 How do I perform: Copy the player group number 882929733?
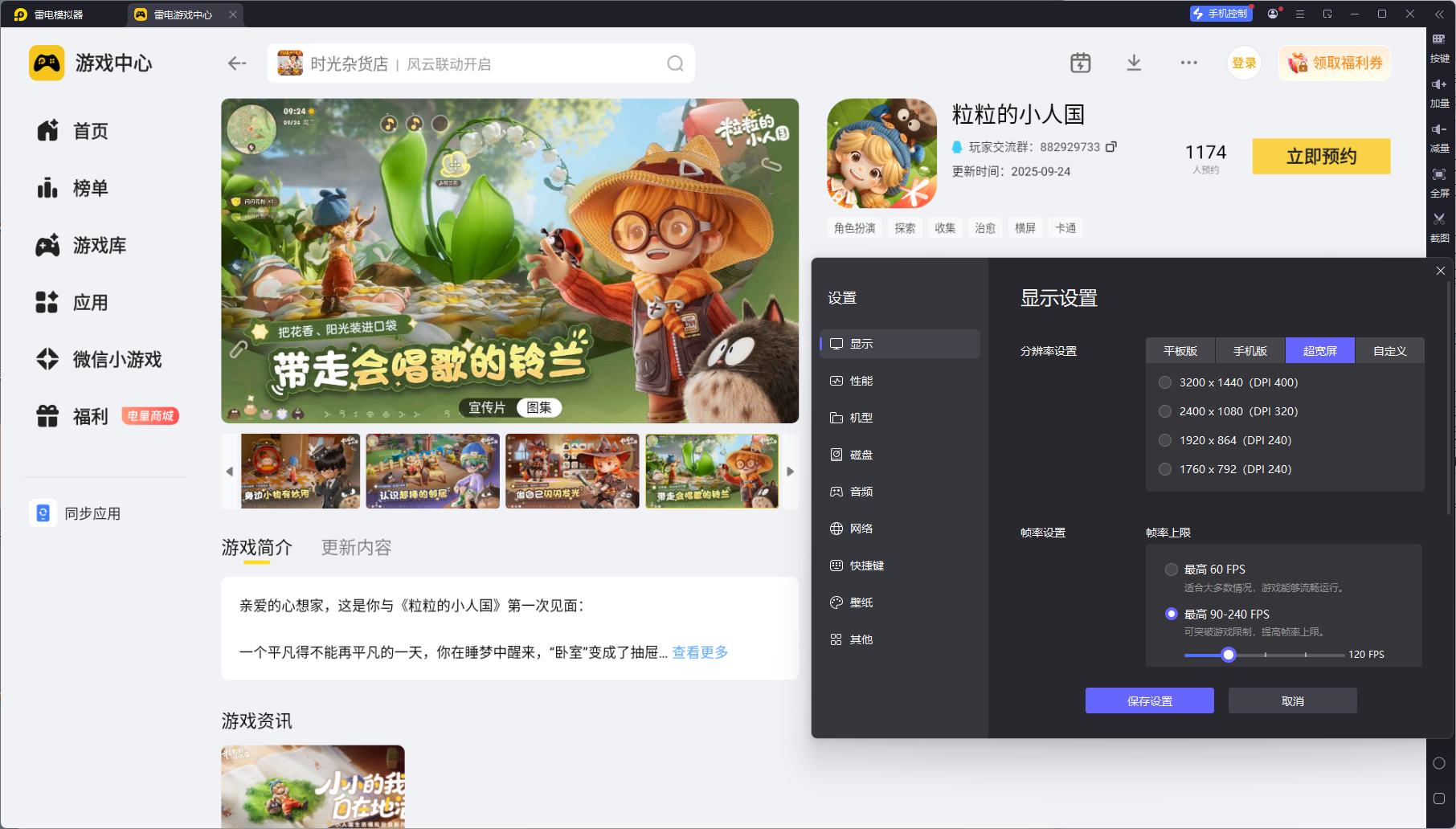pyautogui.click(x=1111, y=147)
